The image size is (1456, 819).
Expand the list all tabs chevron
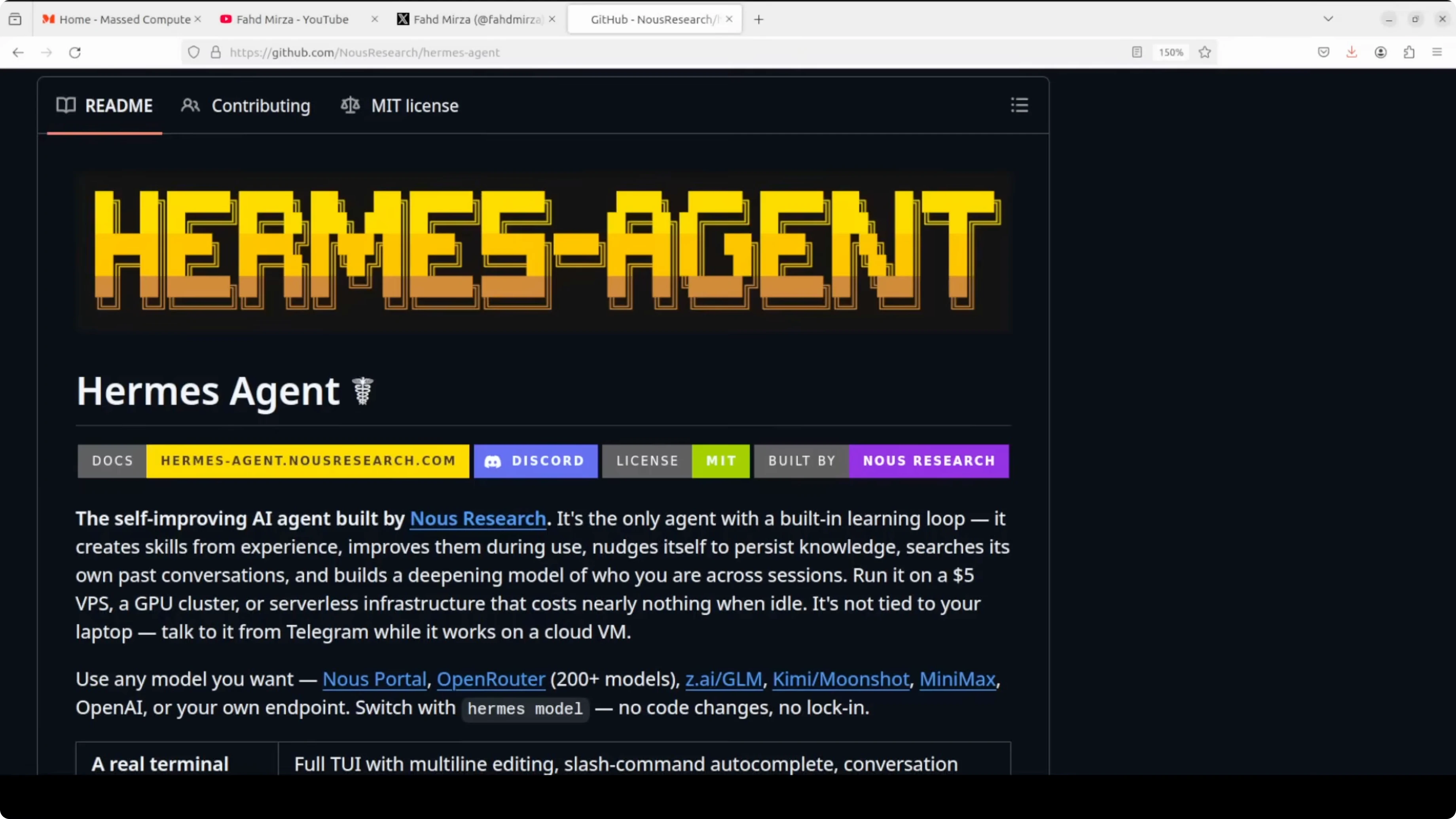tap(1328, 19)
